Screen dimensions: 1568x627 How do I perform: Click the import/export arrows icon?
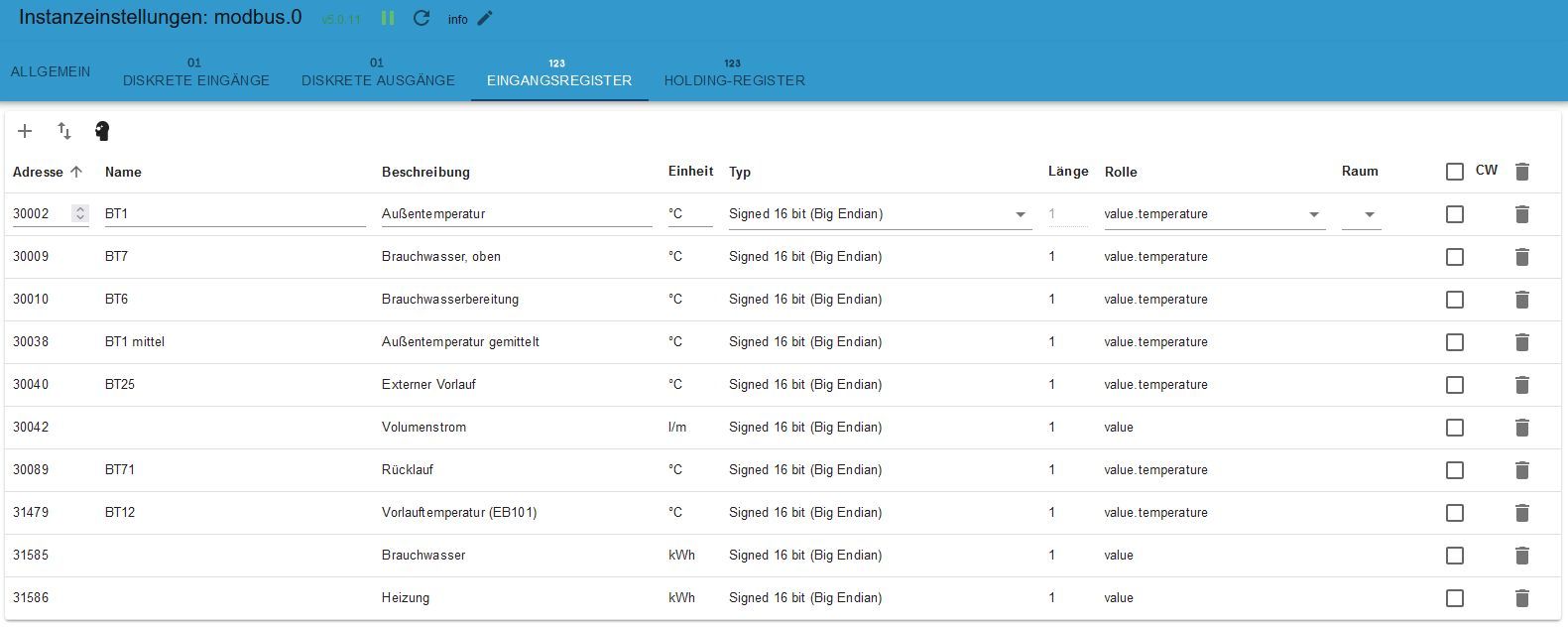64,131
